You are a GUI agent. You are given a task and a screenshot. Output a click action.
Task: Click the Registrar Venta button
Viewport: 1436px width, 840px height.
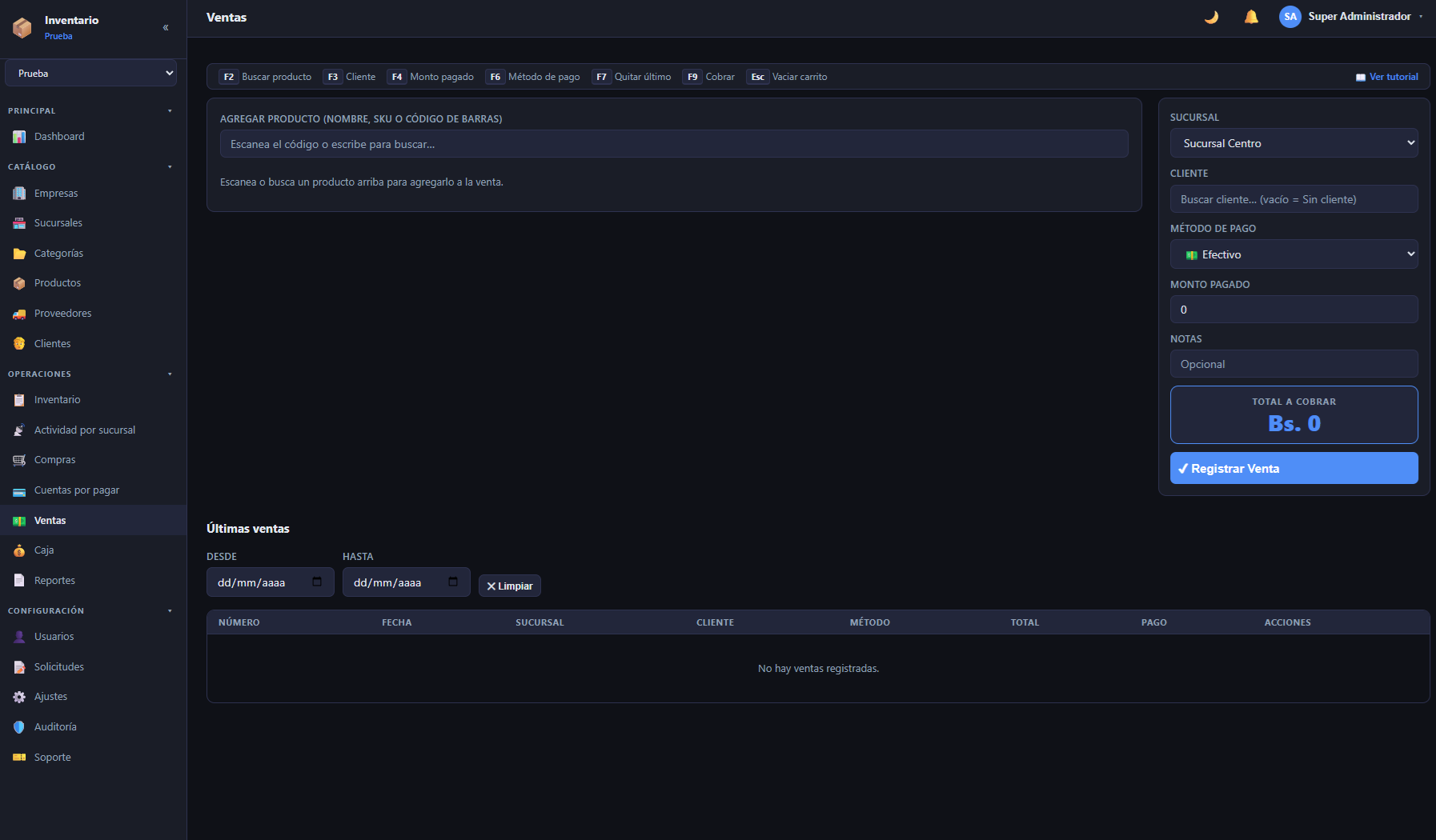point(1294,468)
